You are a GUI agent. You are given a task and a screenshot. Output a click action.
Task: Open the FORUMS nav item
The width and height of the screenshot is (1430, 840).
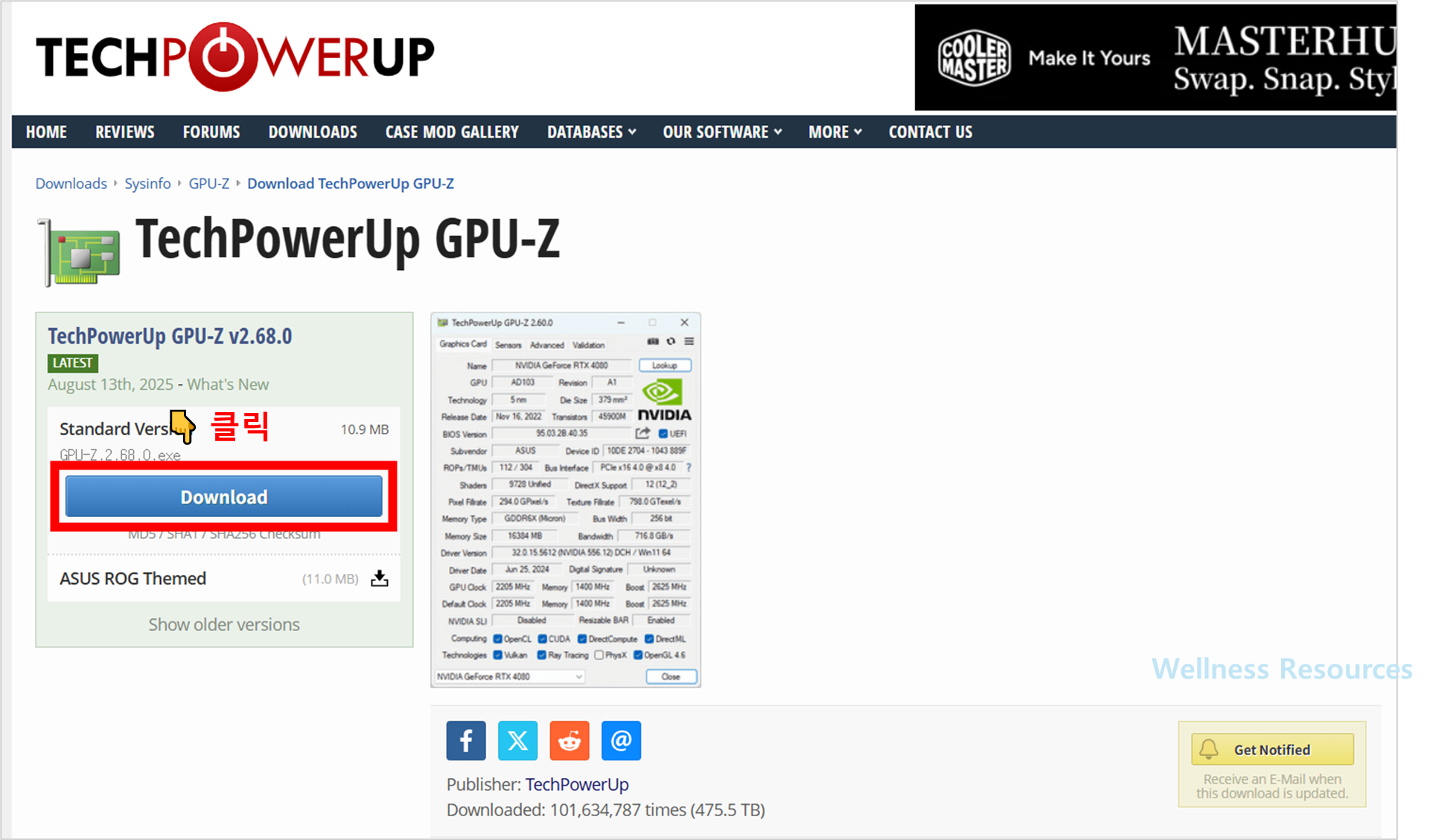tap(211, 132)
